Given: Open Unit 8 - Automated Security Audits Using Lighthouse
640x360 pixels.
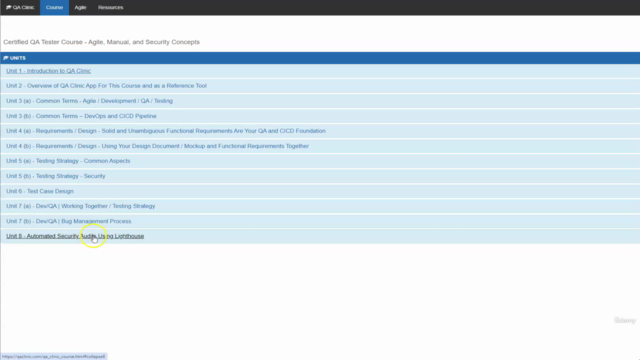Looking at the screenshot, I should point(75,236).
